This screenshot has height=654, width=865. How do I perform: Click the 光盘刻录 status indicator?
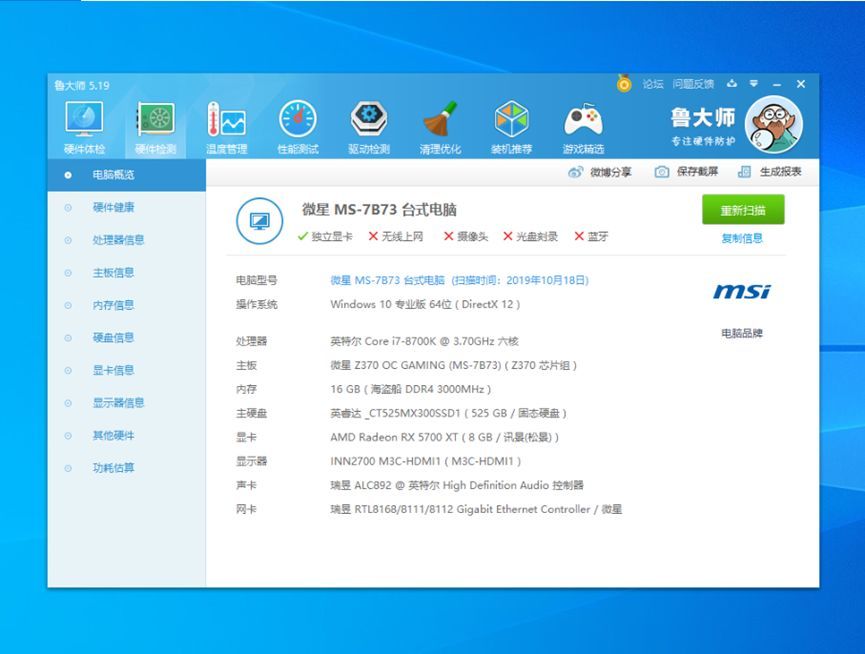click(x=531, y=237)
